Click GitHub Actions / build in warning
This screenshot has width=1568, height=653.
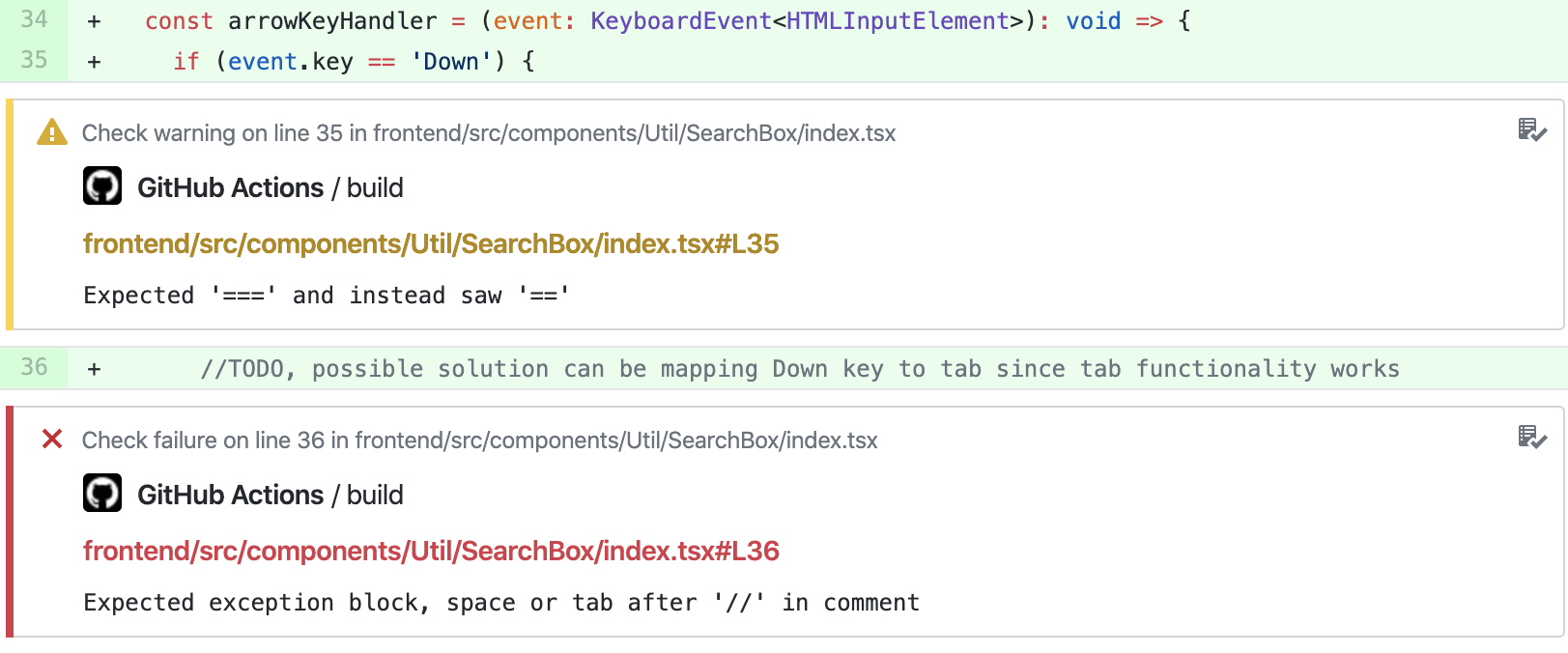click(x=271, y=187)
